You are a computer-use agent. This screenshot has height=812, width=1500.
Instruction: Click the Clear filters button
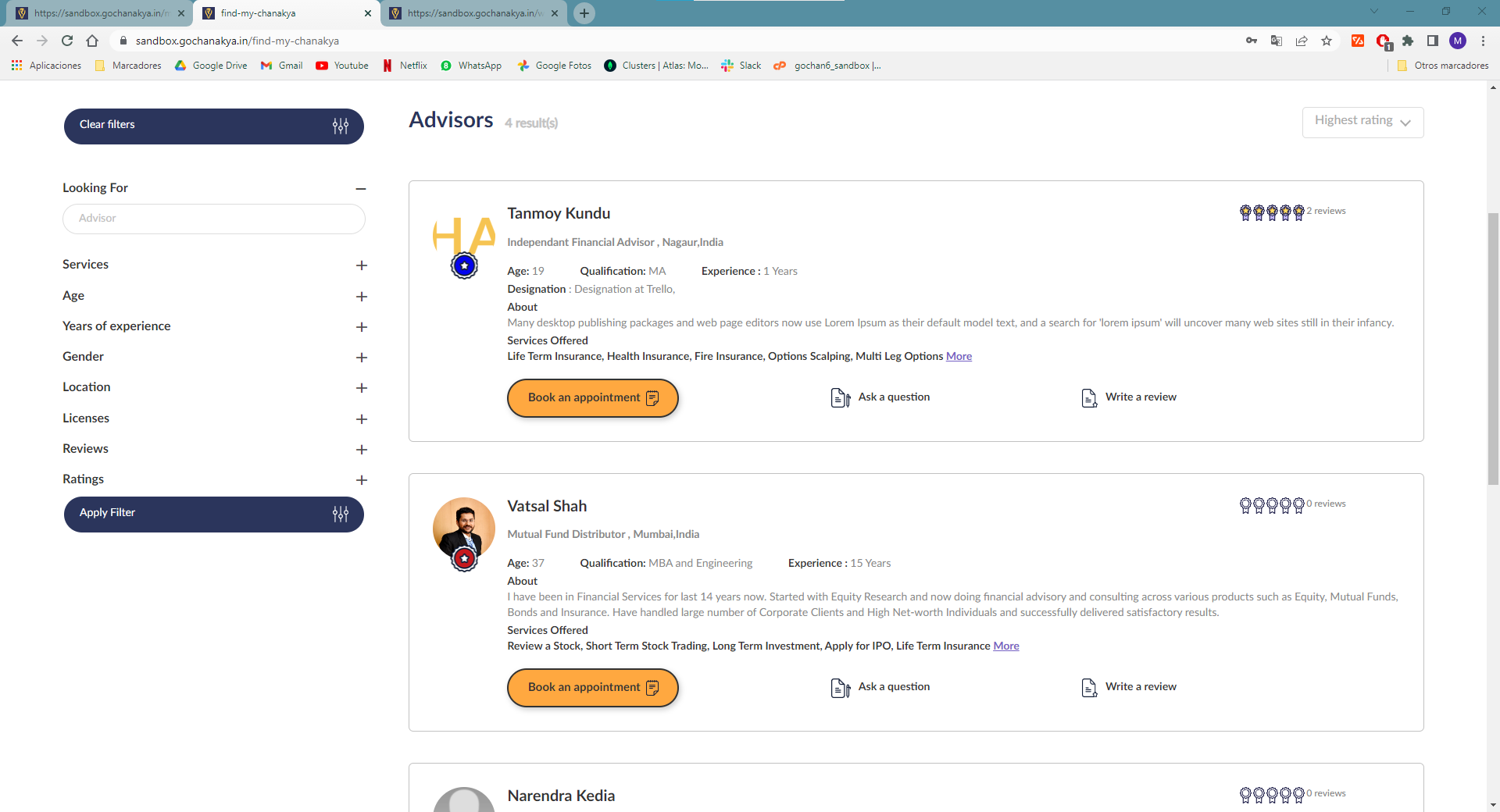(214, 126)
